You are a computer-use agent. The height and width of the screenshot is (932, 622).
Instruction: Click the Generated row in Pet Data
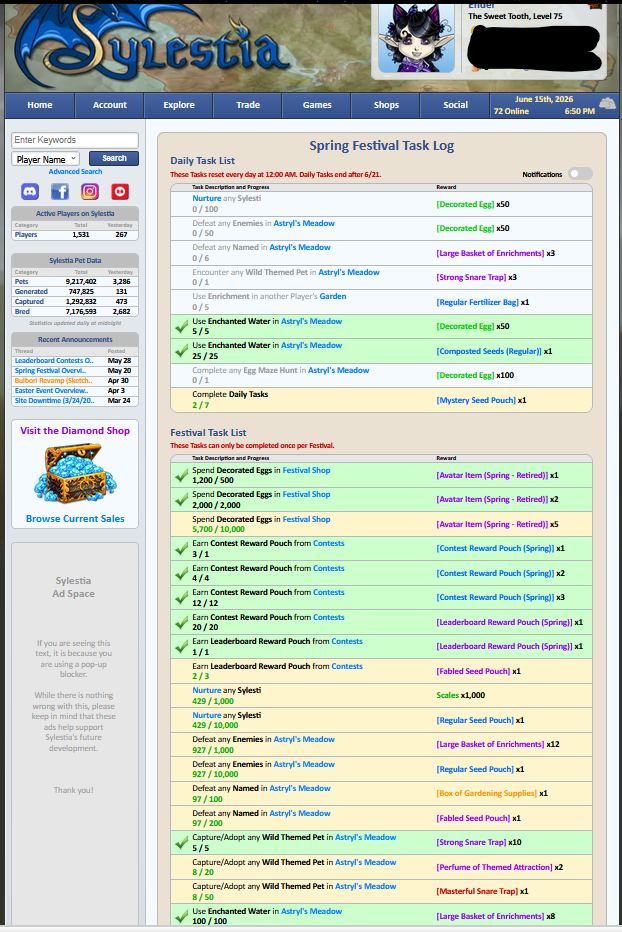[x=75, y=292]
